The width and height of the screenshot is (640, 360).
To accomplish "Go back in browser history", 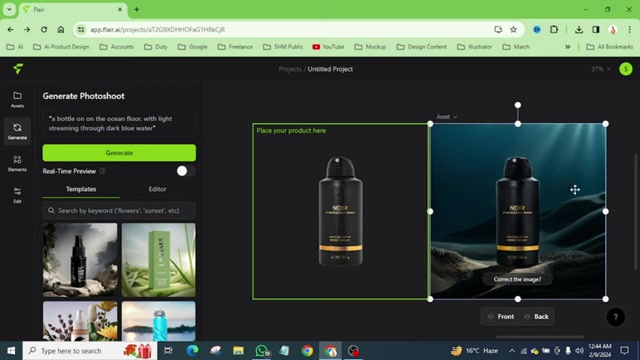I will click(x=10, y=29).
